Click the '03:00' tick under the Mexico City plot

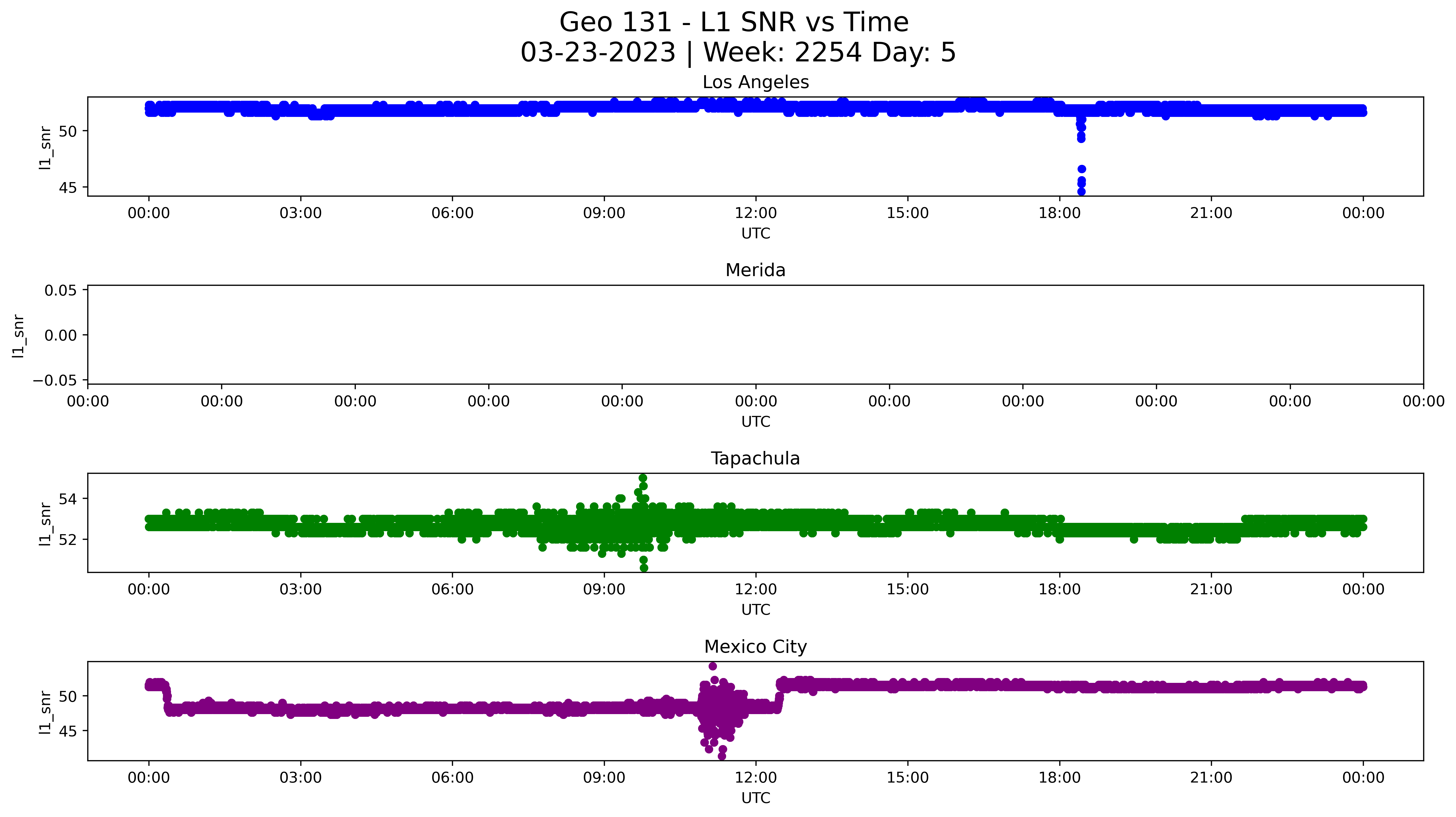pyautogui.click(x=301, y=778)
